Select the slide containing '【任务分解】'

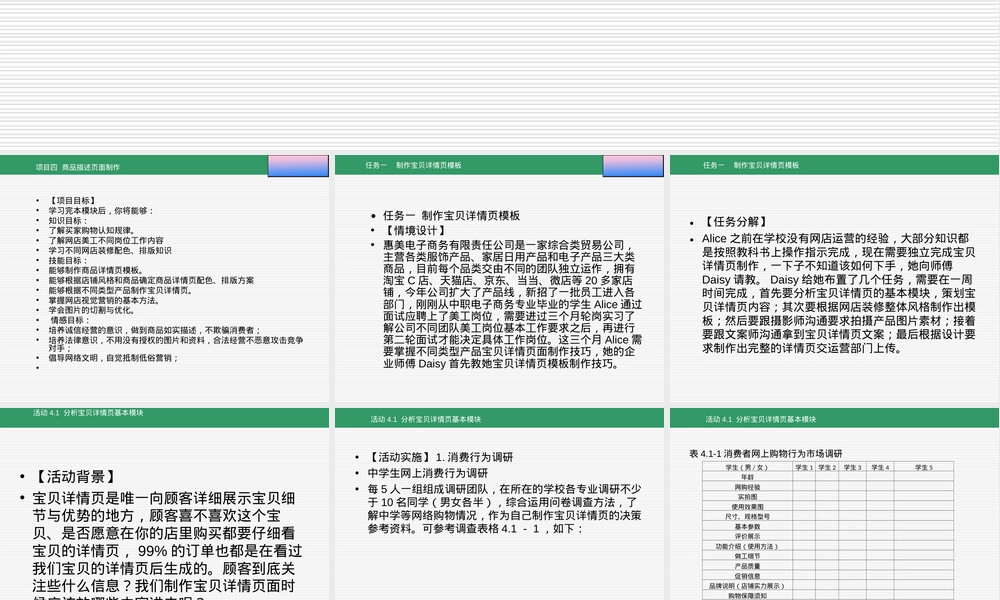point(834,278)
